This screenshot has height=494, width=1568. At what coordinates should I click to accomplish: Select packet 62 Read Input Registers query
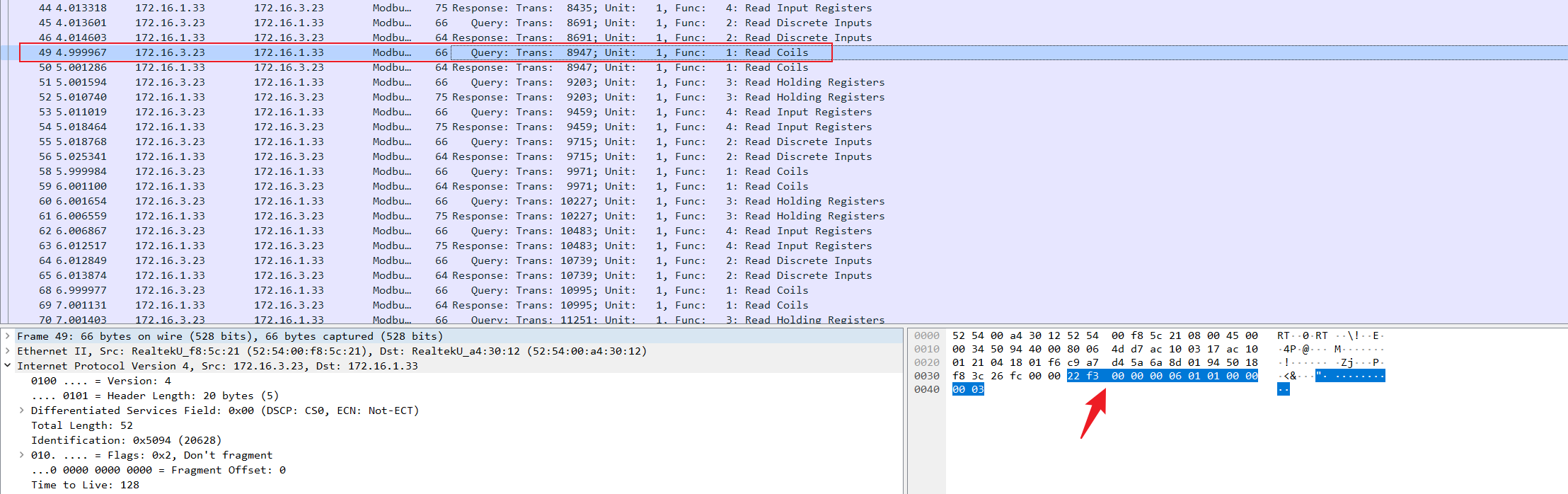425,231
